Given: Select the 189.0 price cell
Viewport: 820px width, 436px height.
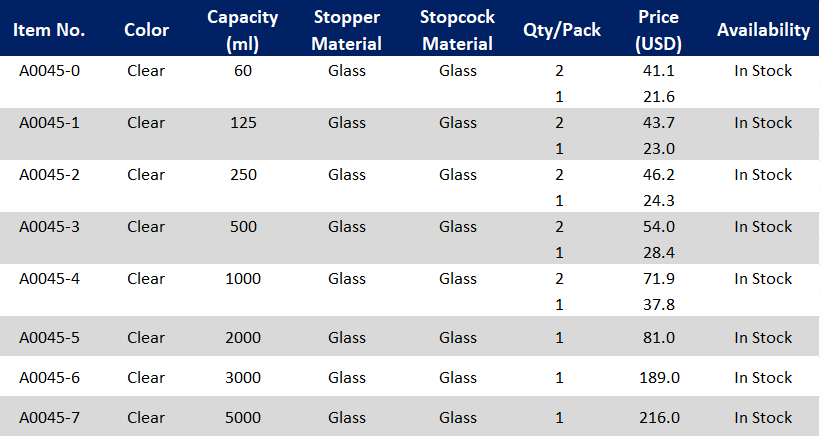Looking at the screenshot, I should [659, 377].
